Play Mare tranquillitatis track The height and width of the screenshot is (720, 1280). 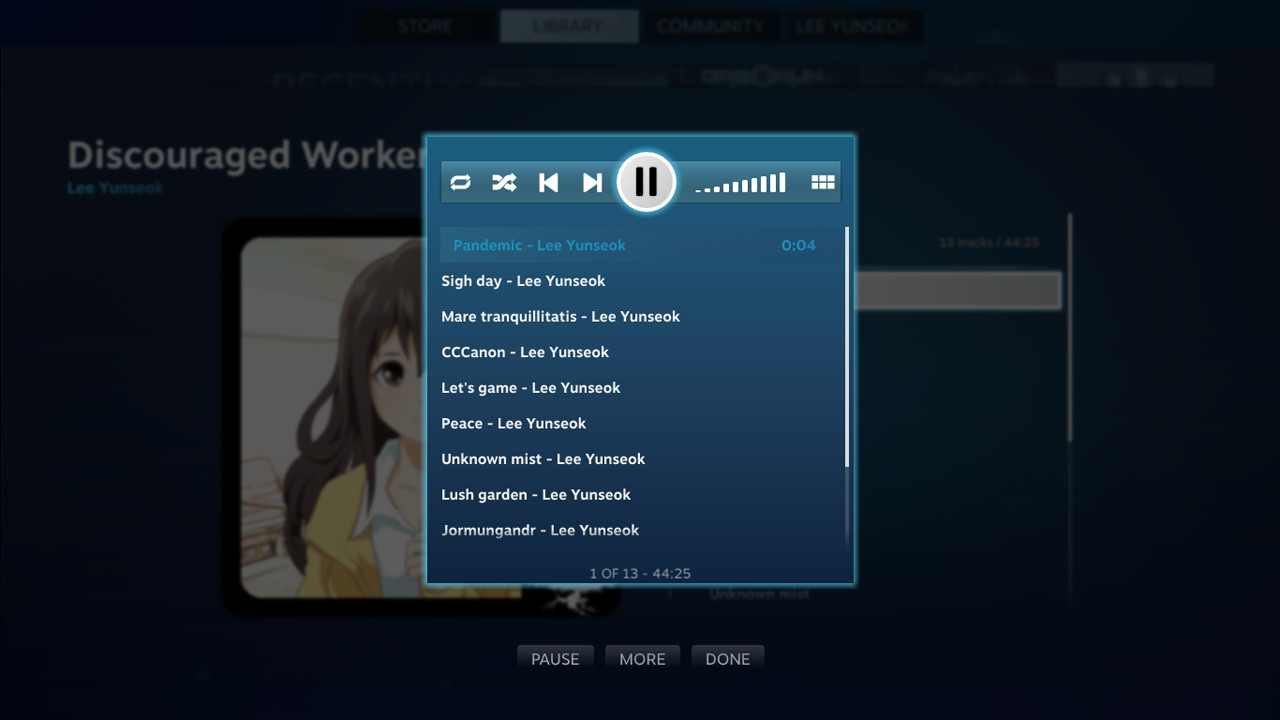642,316
